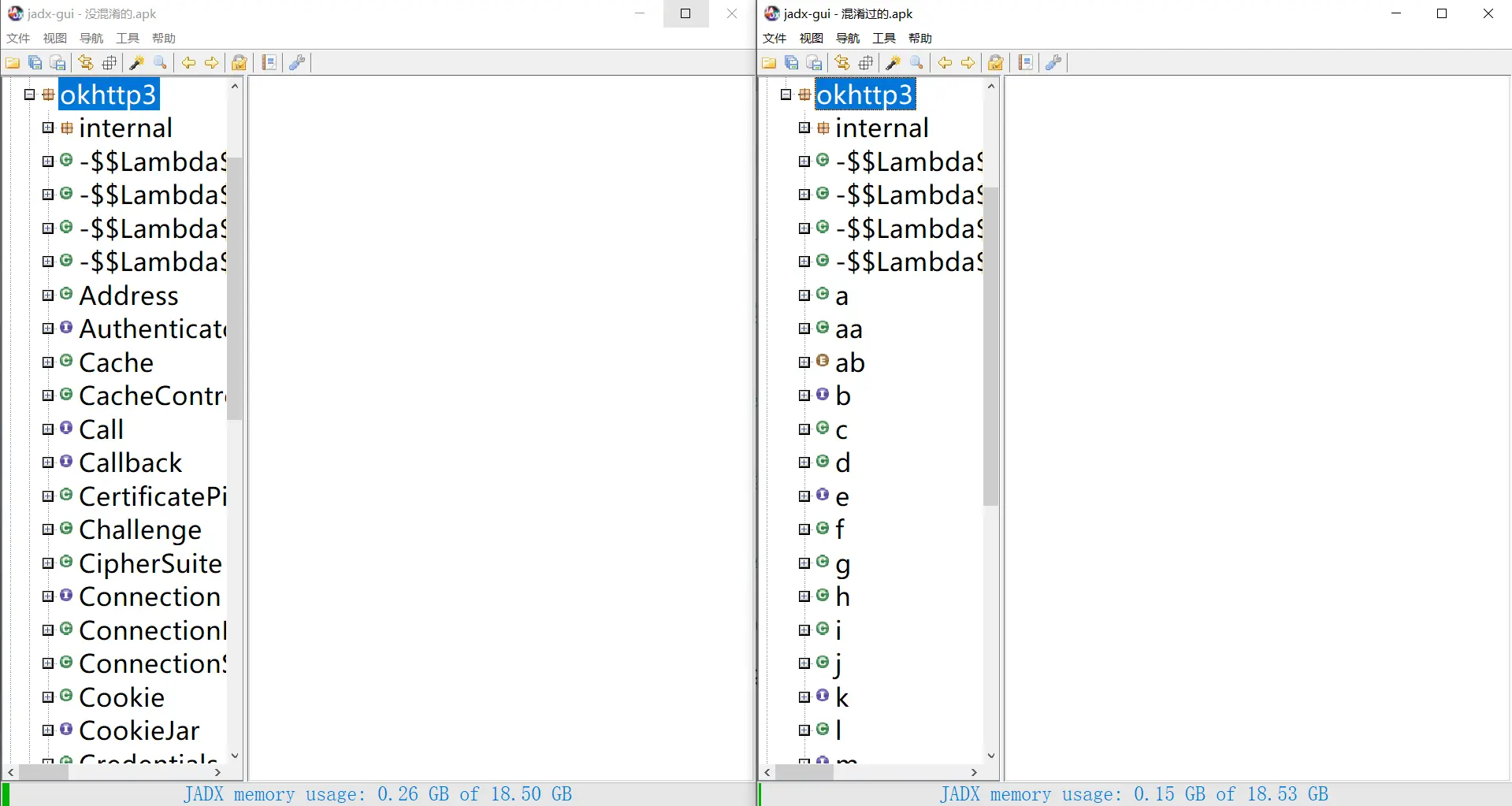Open a file in the 没混淆的.apk window toolbar
The image size is (1512, 806).
[x=13, y=63]
